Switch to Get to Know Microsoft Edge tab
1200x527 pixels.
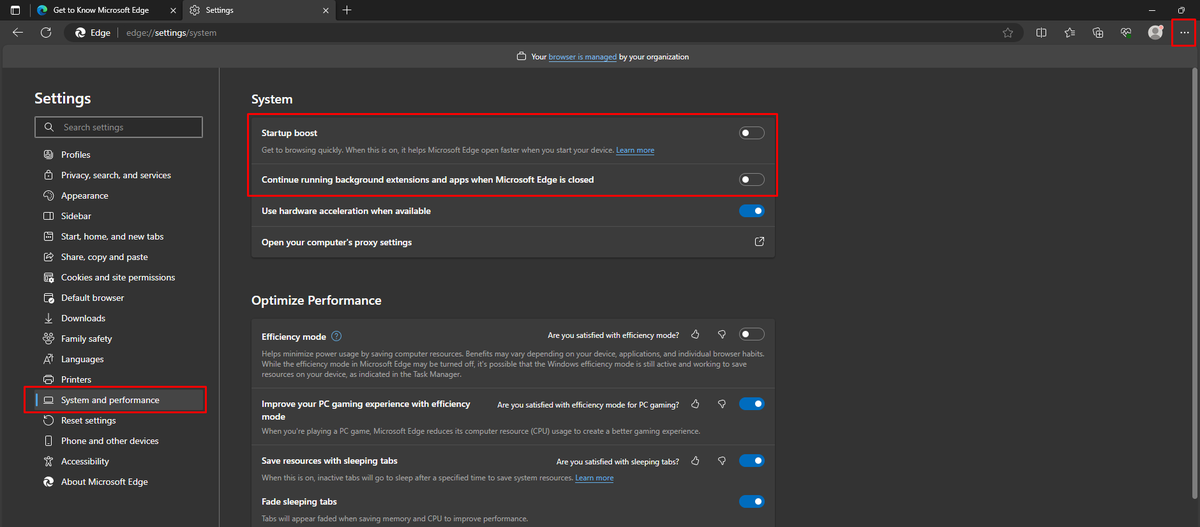click(x=106, y=10)
